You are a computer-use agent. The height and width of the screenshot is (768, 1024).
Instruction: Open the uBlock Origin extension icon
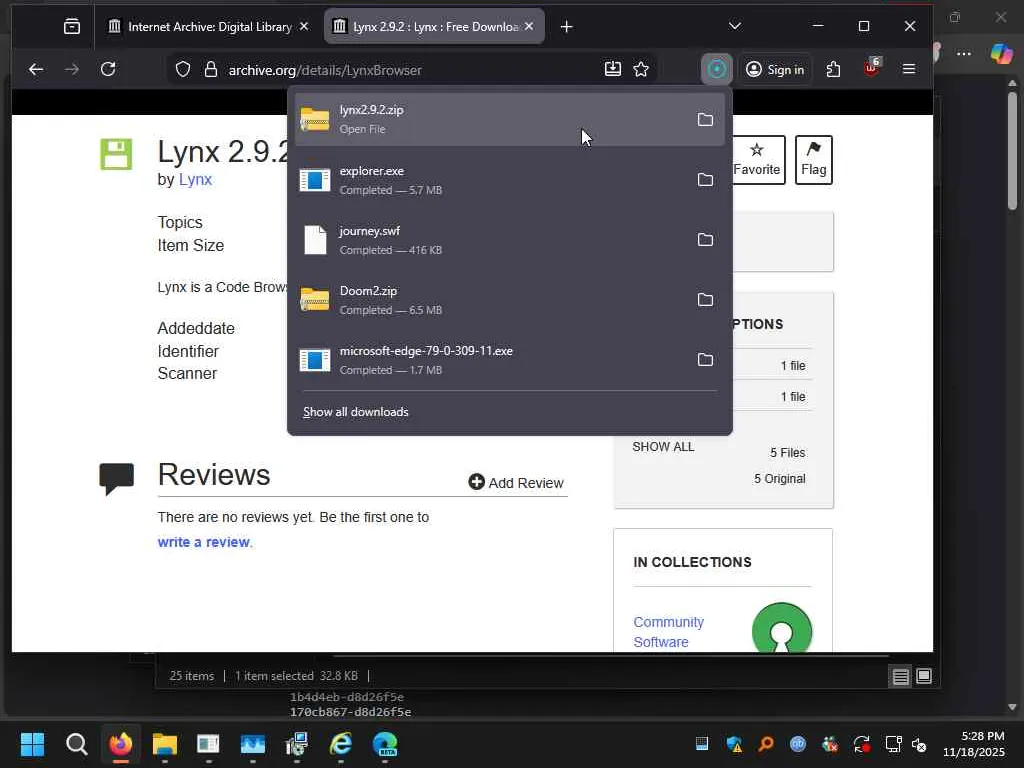(871, 68)
